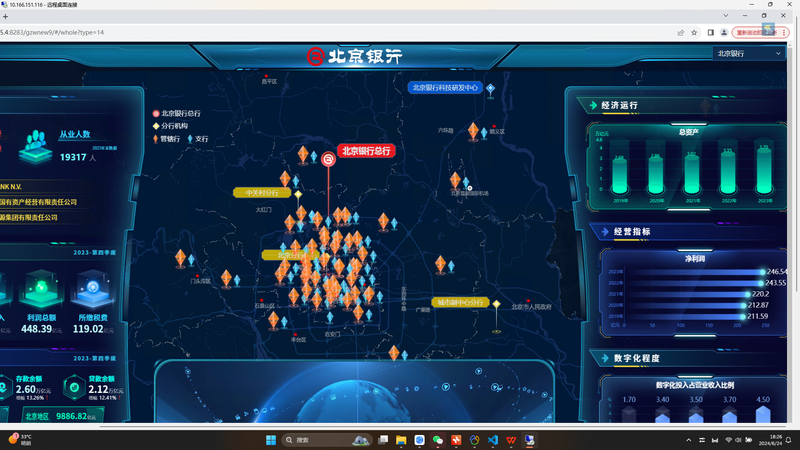Click the 从业人数 heading link
800x450 pixels.
point(75,134)
